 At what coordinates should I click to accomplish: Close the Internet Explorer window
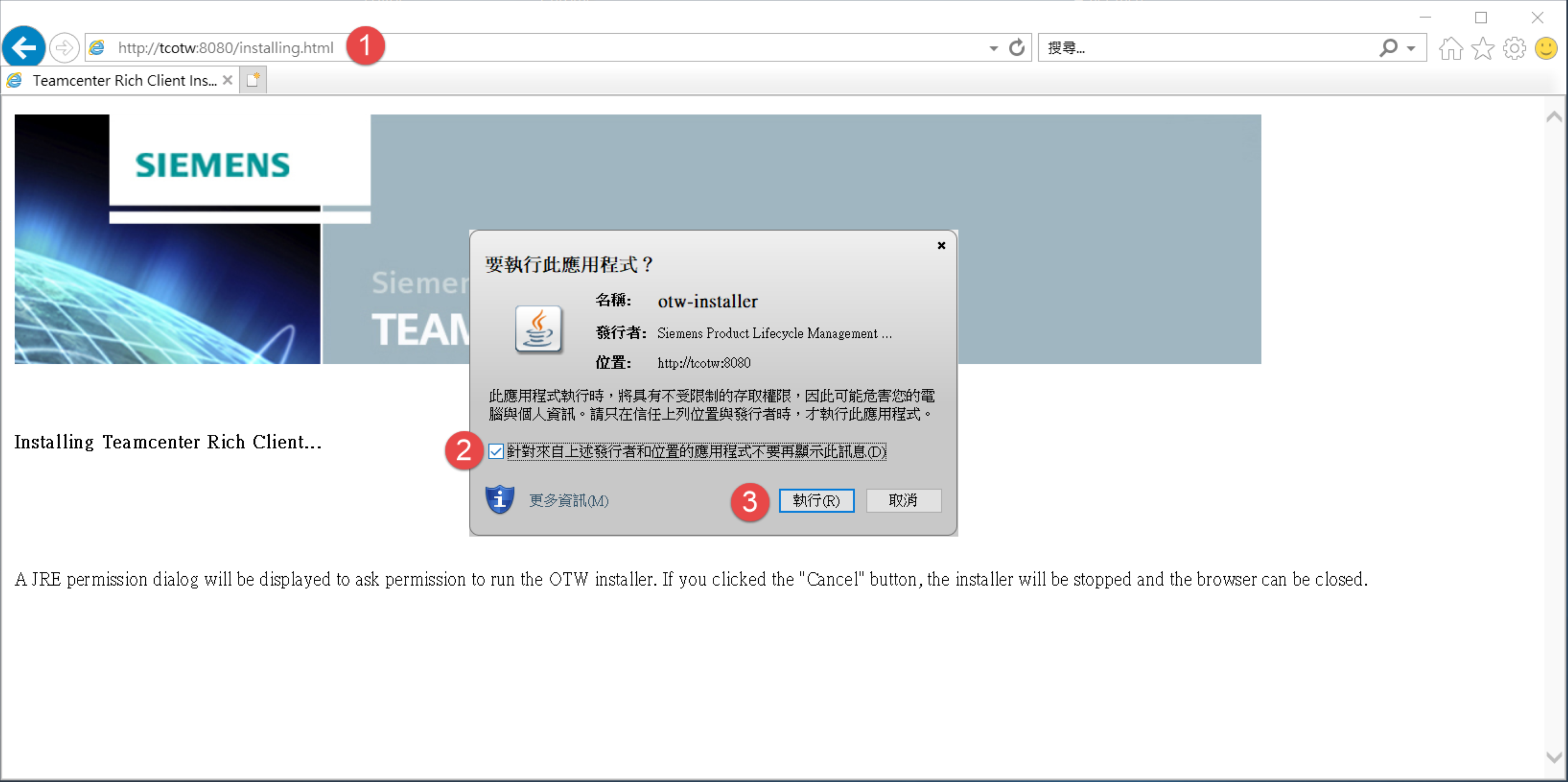(1537, 17)
